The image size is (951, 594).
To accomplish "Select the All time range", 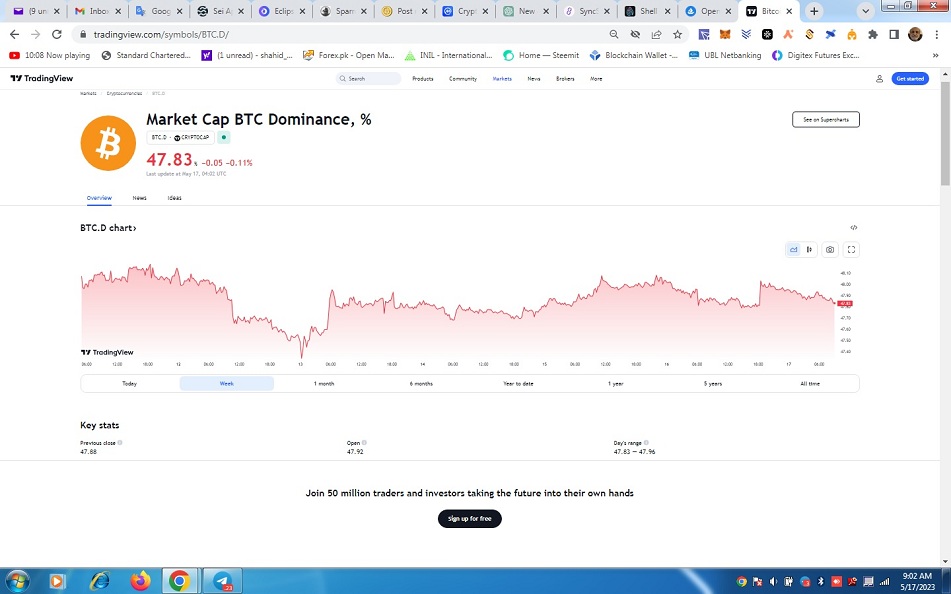I will tap(810, 383).
